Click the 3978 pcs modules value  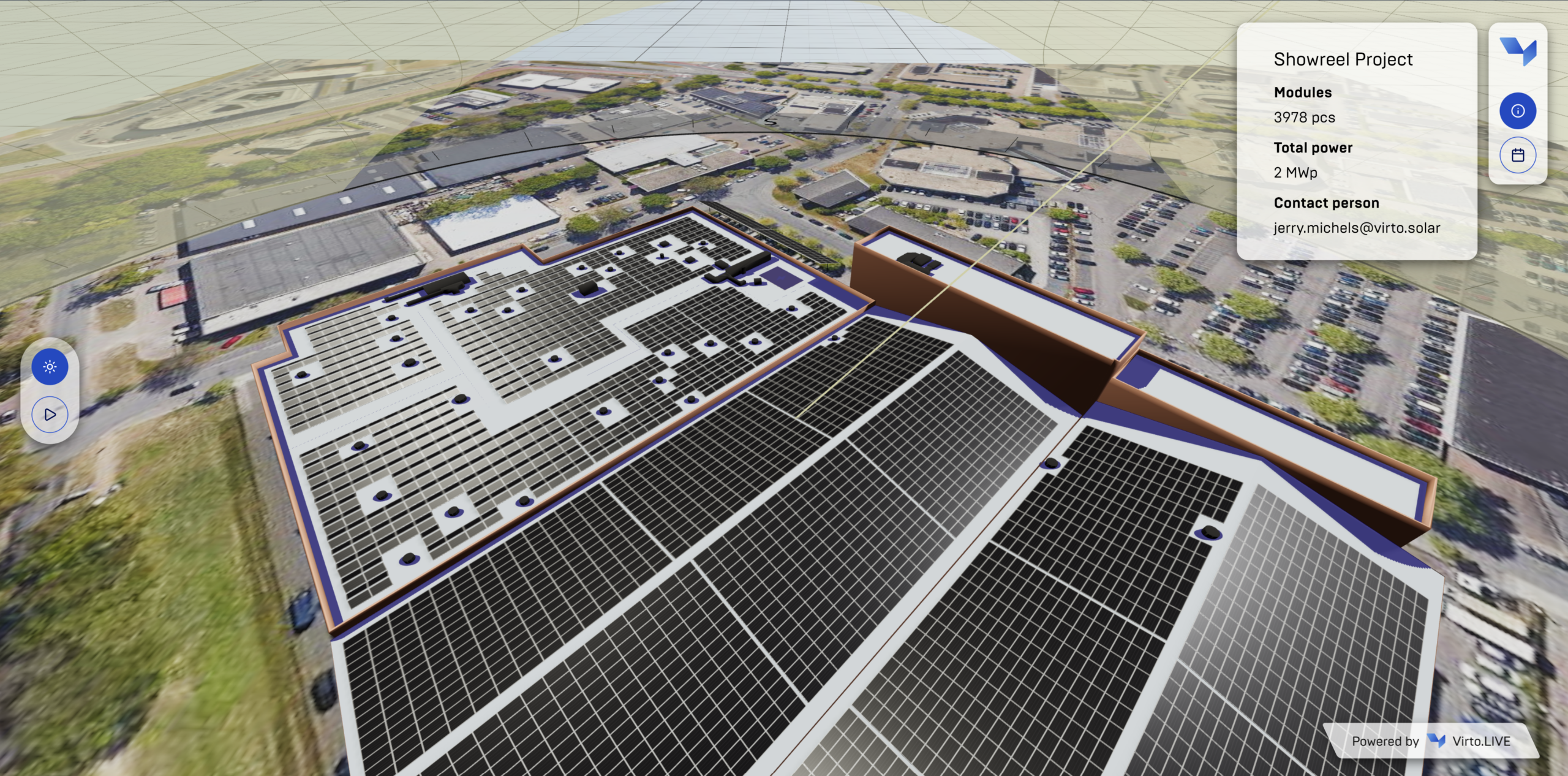pos(1304,118)
